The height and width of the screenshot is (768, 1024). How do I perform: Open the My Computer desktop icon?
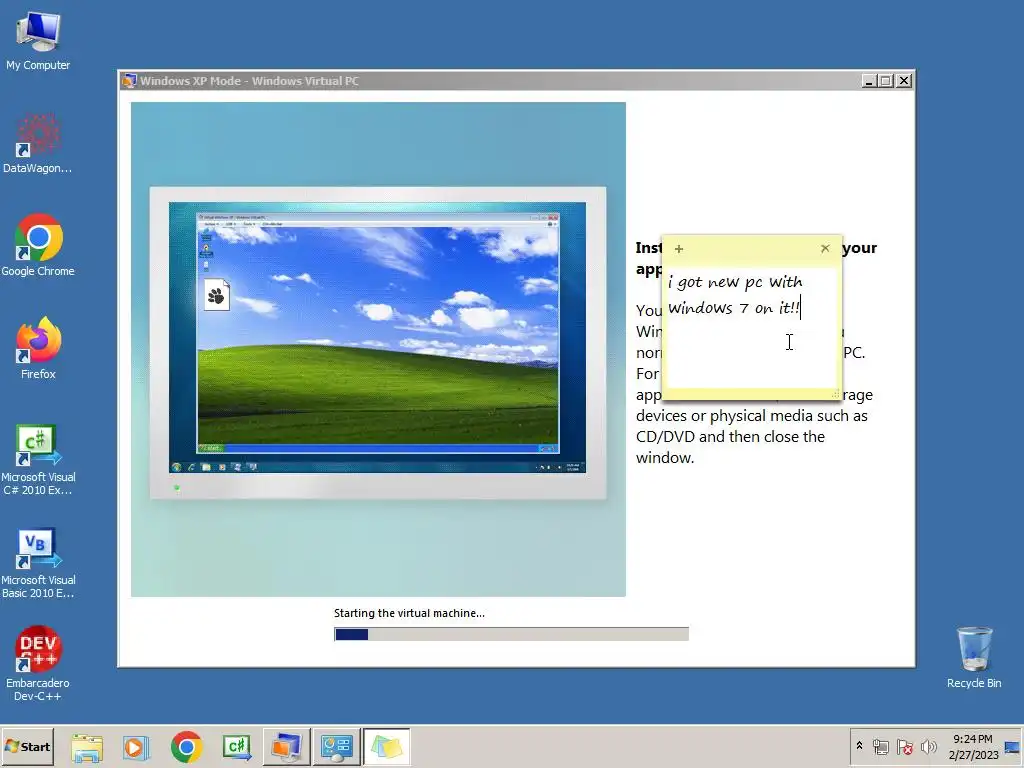(x=38, y=40)
